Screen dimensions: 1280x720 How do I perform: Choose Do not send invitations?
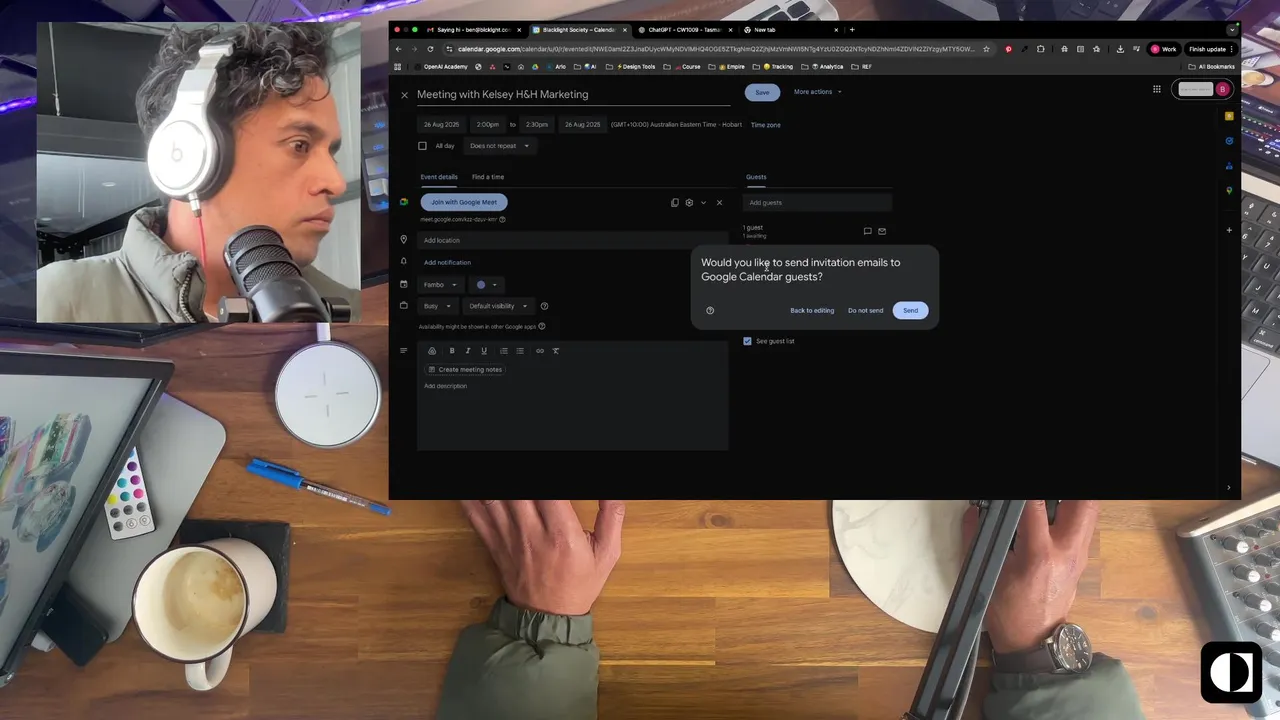865,310
